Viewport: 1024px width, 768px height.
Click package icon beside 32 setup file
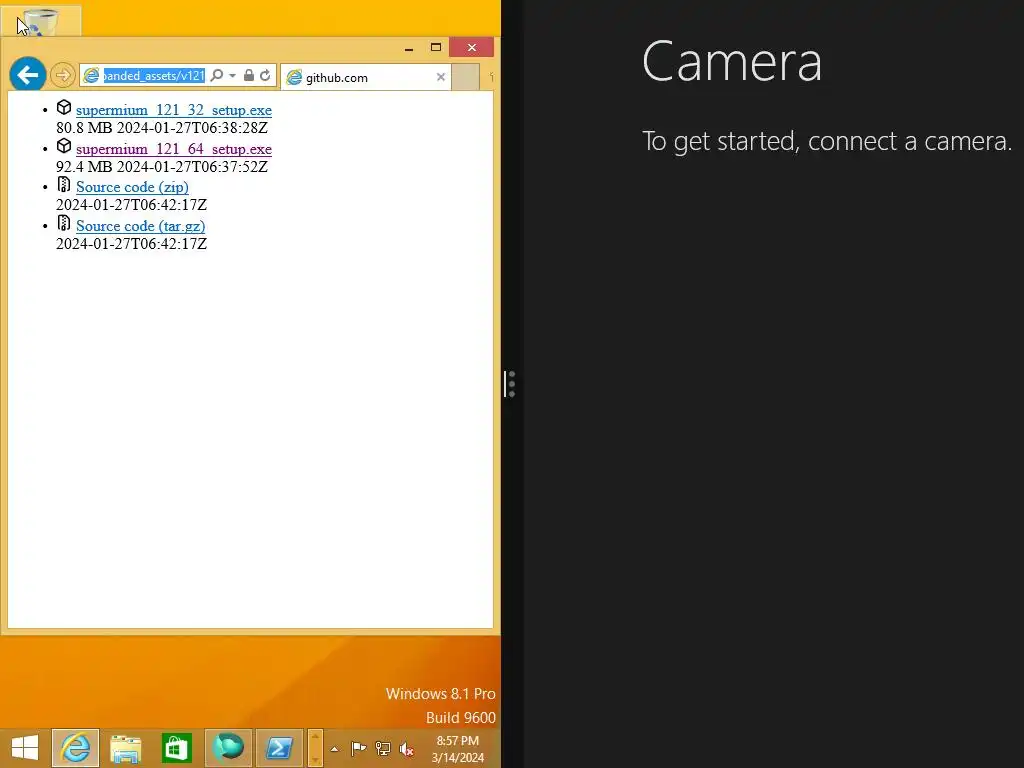(64, 108)
